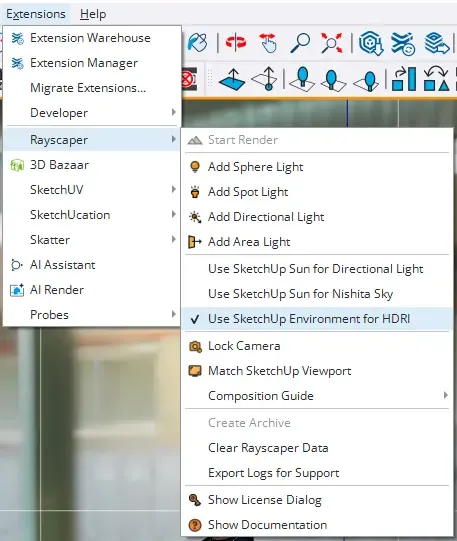Expand the Developer submenu
The height and width of the screenshot is (541, 457).
(92, 113)
